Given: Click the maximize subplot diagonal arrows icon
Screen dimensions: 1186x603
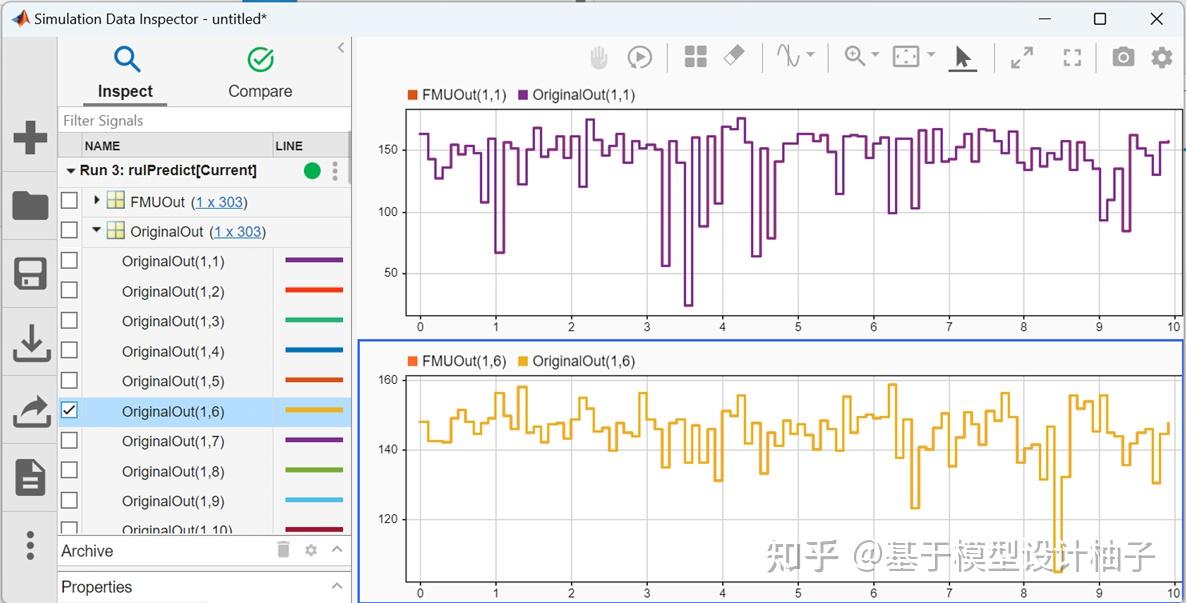Looking at the screenshot, I should pos(1022,58).
